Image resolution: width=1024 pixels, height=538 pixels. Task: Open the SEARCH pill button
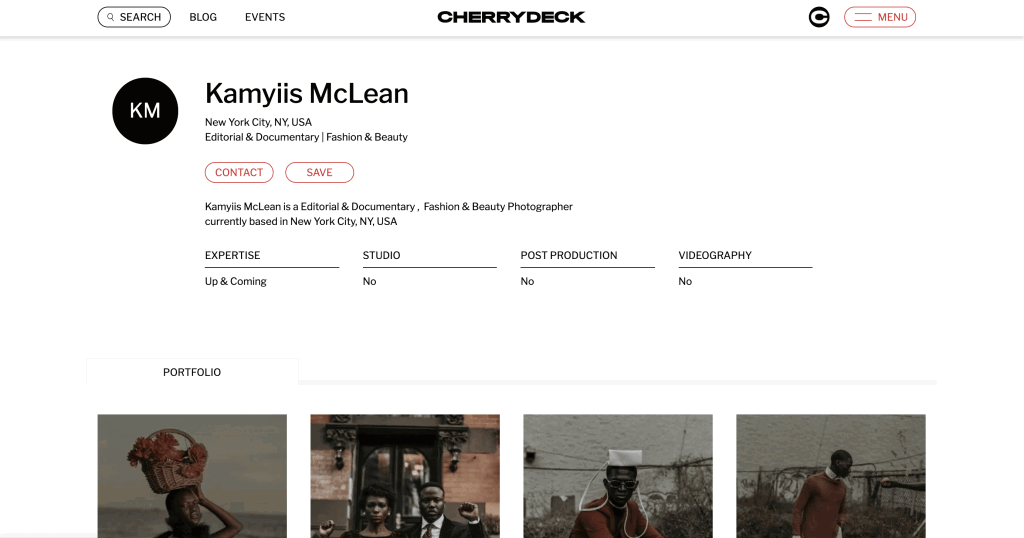(134, 17)
